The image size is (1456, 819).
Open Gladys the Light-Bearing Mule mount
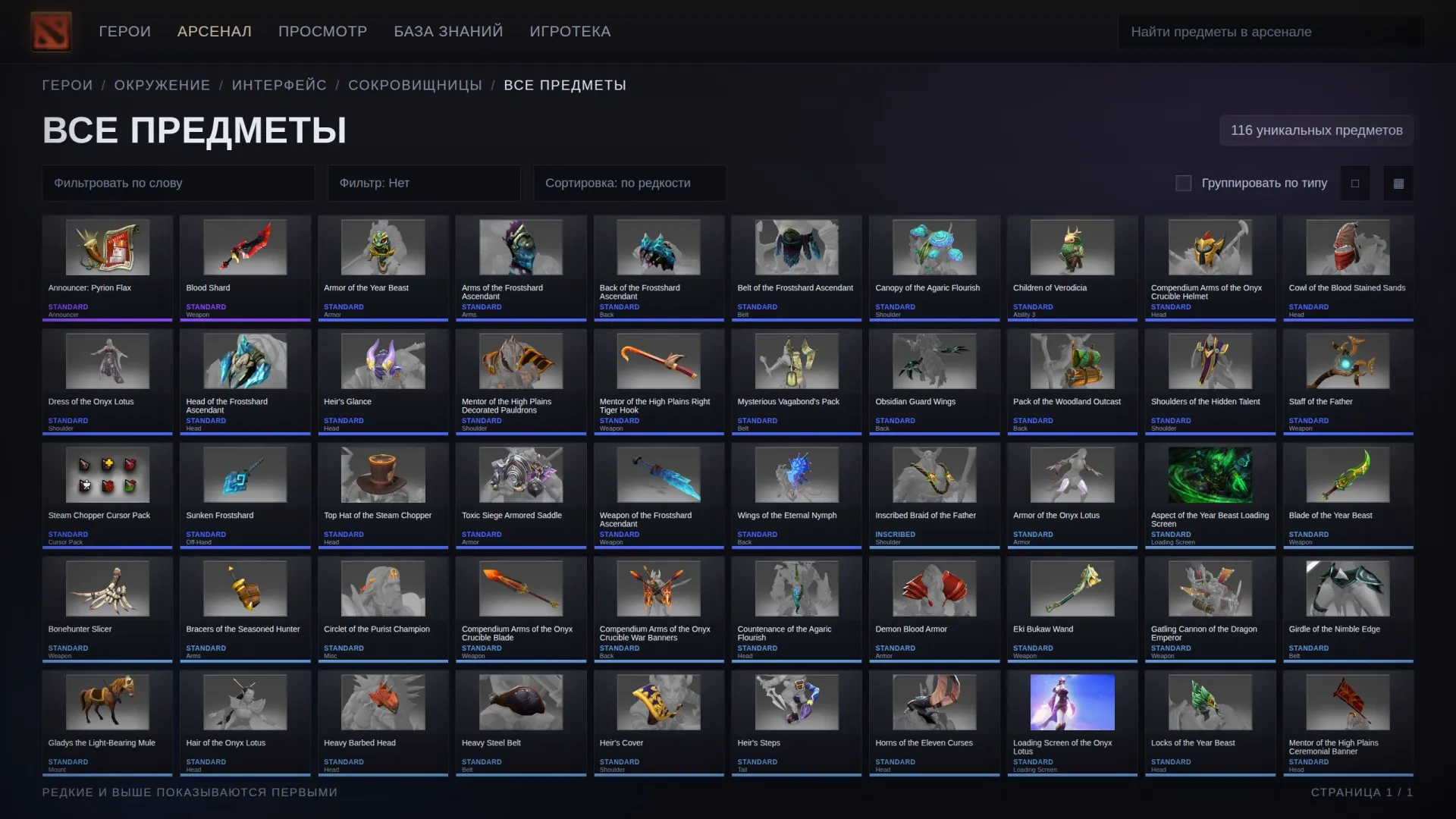108,723
